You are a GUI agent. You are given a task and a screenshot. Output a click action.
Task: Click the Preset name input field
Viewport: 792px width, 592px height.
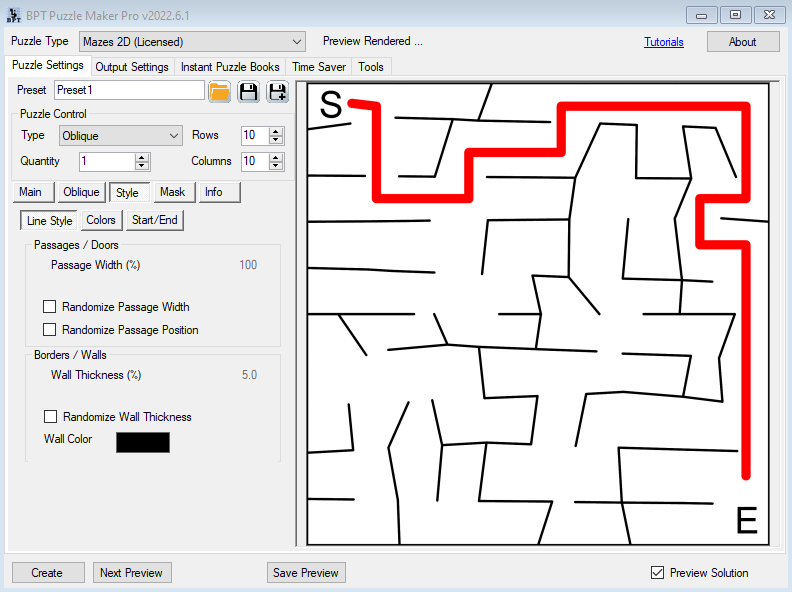click(129, 90)
